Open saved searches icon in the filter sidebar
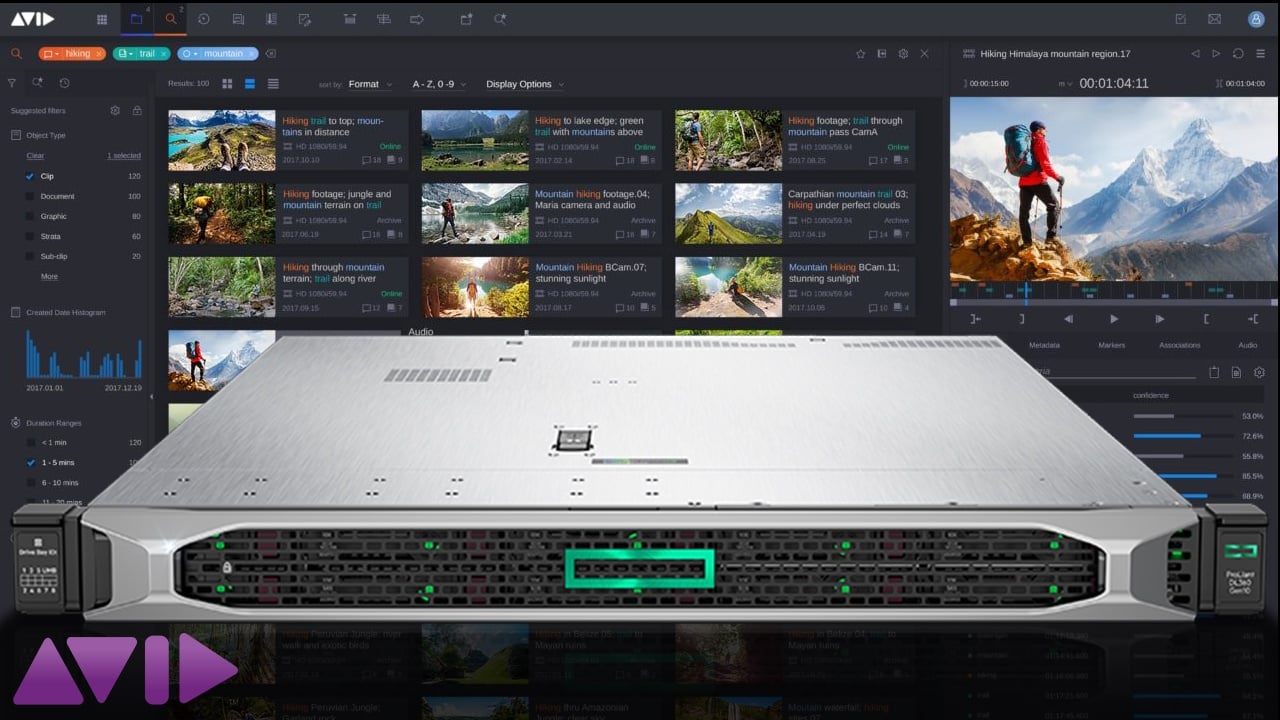This screenshot has width=1280, height=720. [x=37, y=83]
